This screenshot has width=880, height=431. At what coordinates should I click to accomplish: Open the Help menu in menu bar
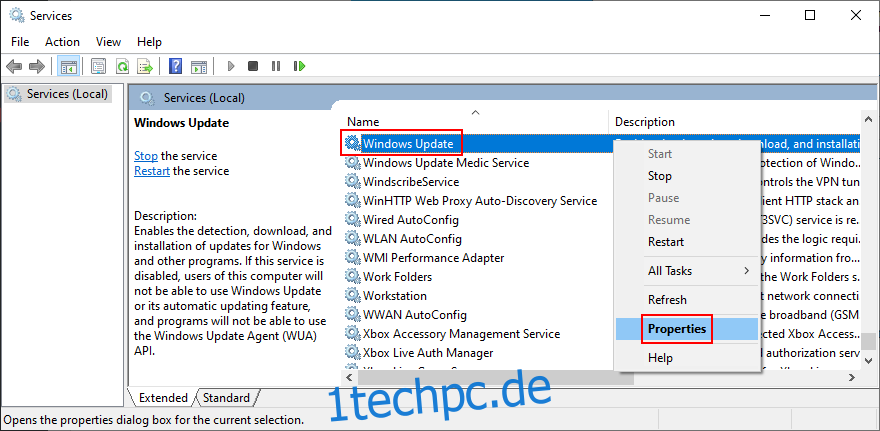click(x=149, y=42)
